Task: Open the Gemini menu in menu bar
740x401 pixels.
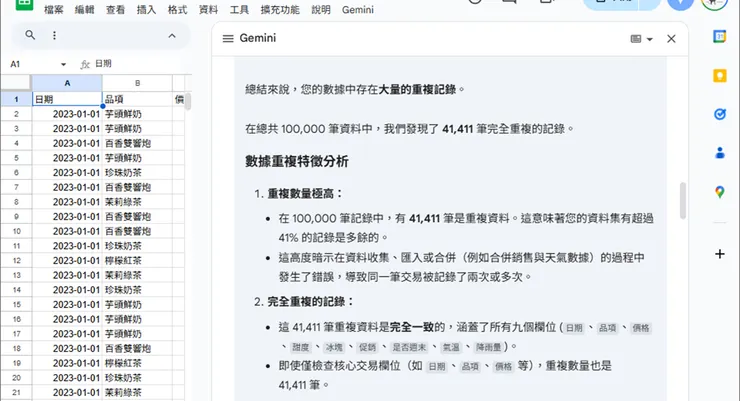Action: point(358,10)
